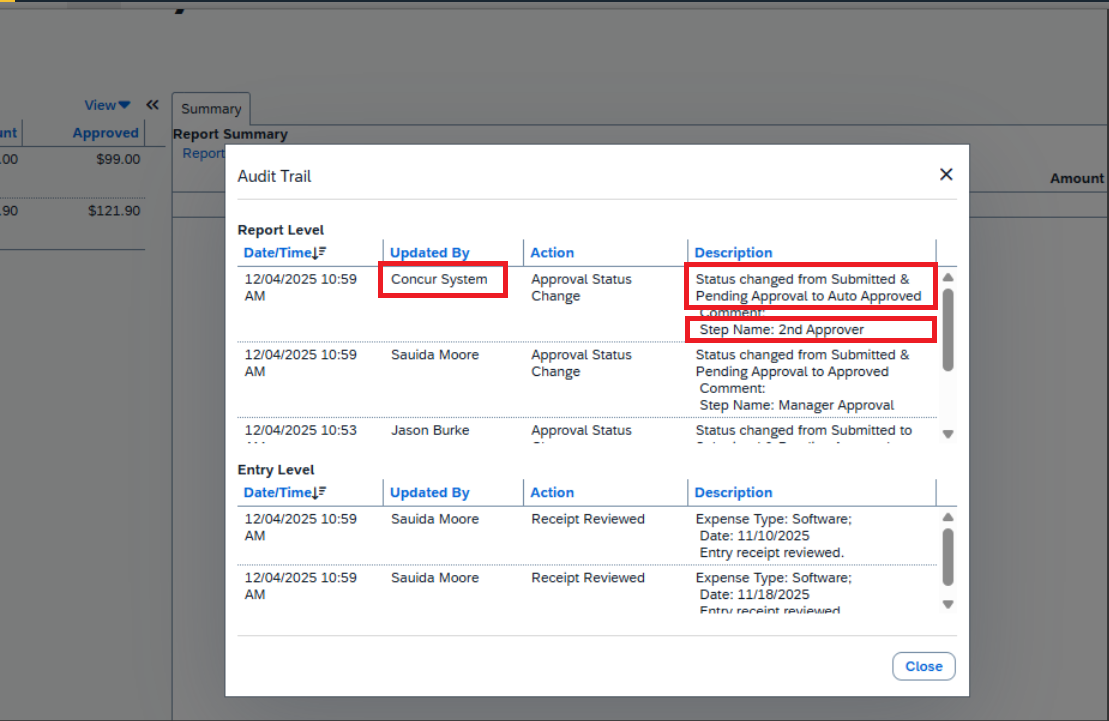Viewport: 1109px width, 721px height.
Task: Collapse the left panel with double chevron
Action: tap(153, 105)
